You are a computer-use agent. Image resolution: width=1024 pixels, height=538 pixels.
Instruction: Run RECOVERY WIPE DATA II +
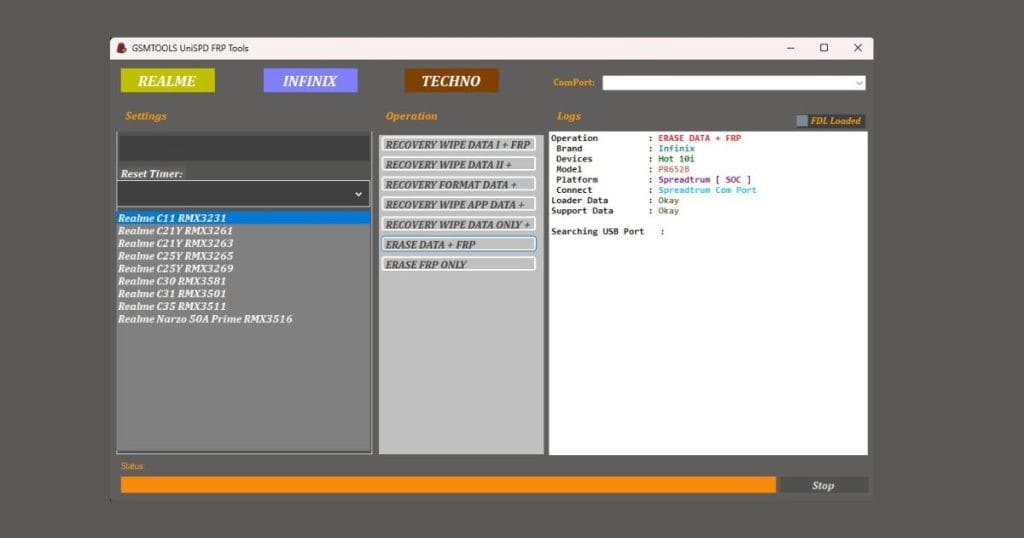pos(458,165)
